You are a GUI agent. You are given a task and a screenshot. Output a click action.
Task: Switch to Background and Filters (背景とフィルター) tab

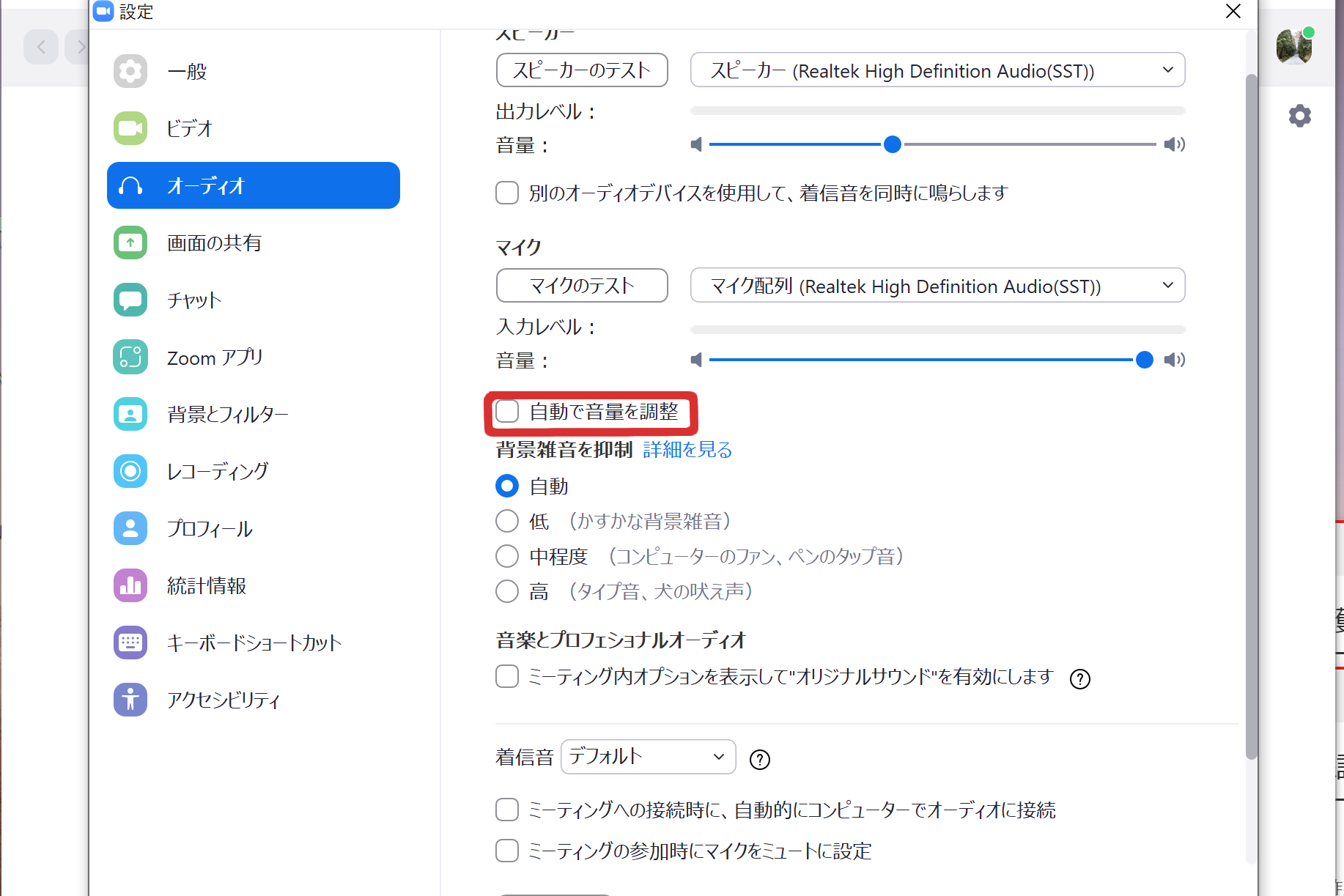pyautogui.click(x=227, y=414)
